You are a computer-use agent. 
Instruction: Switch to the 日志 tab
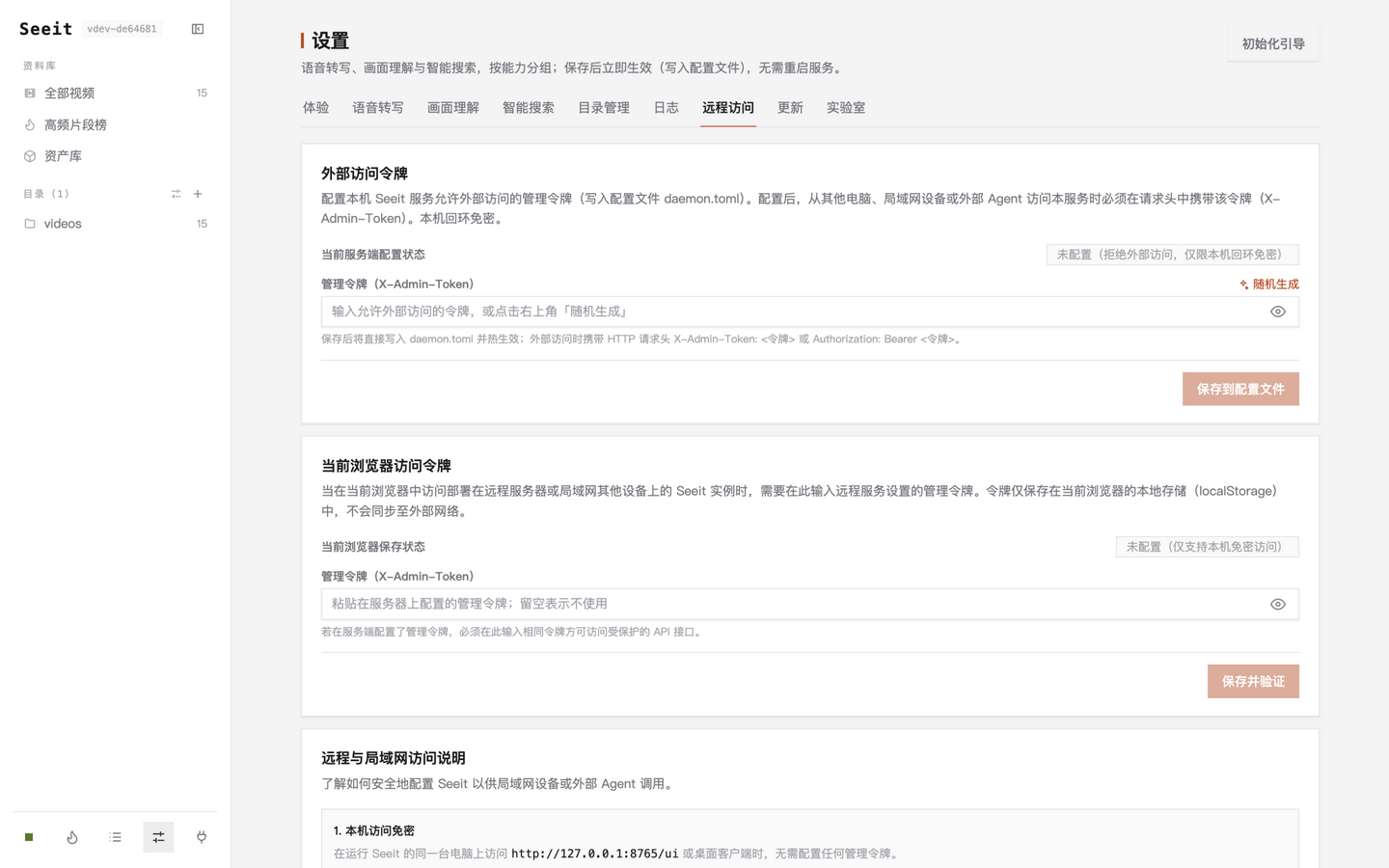tap(667, 108)
